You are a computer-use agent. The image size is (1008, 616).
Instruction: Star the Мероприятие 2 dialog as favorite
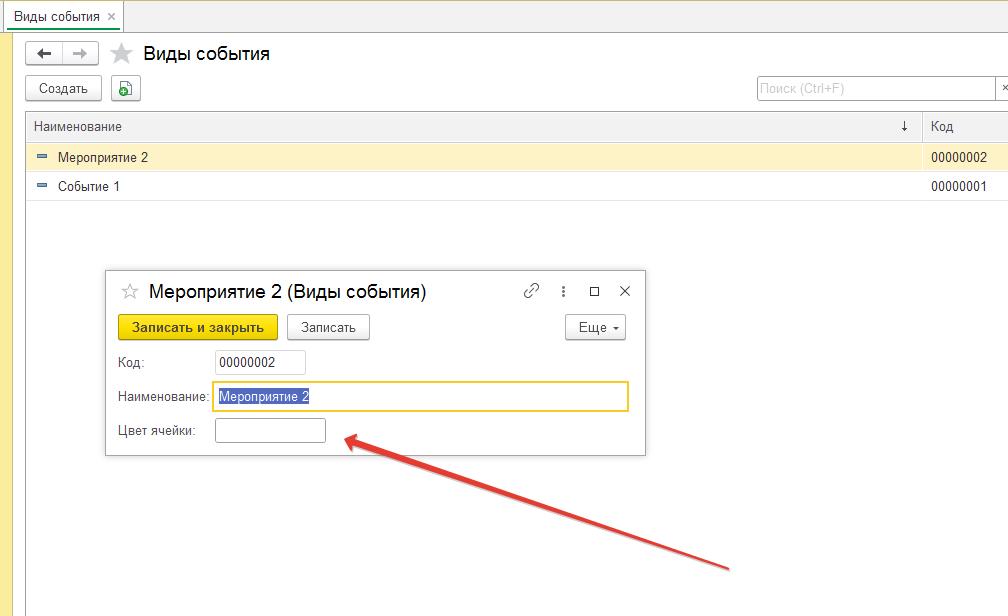click(x=129, y=292)
